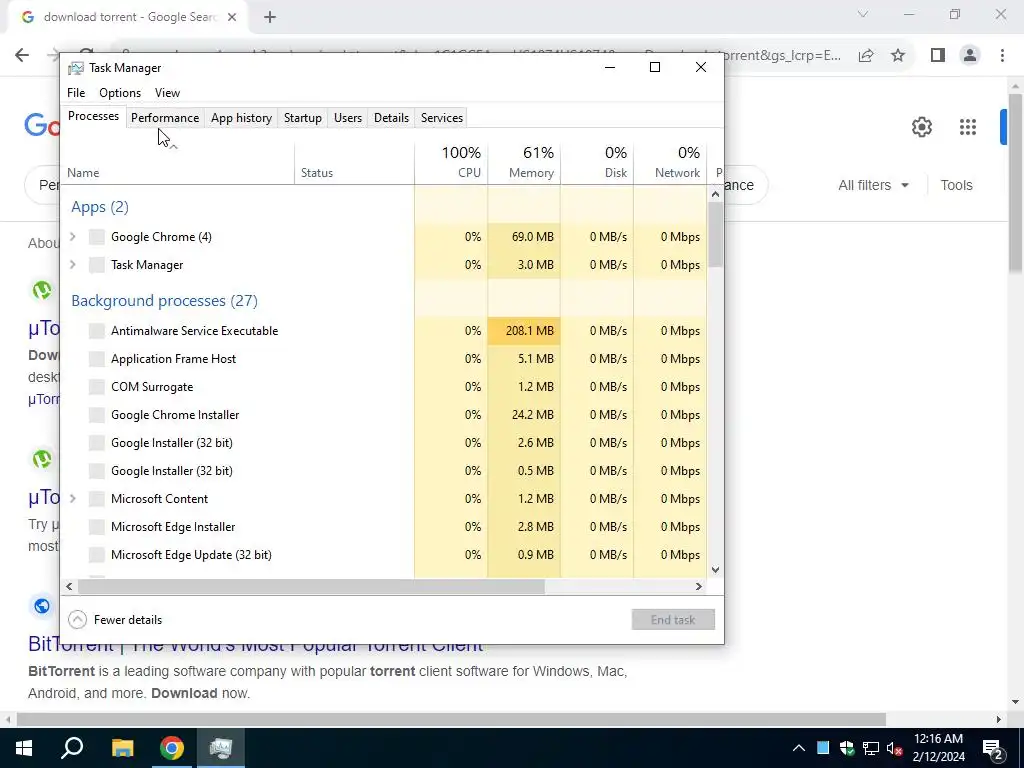Image resolution: width=1024 pixels, height=768 pixels.
Task: Click the COM Surrogate process icon
Action: click(x=97, y=387)
